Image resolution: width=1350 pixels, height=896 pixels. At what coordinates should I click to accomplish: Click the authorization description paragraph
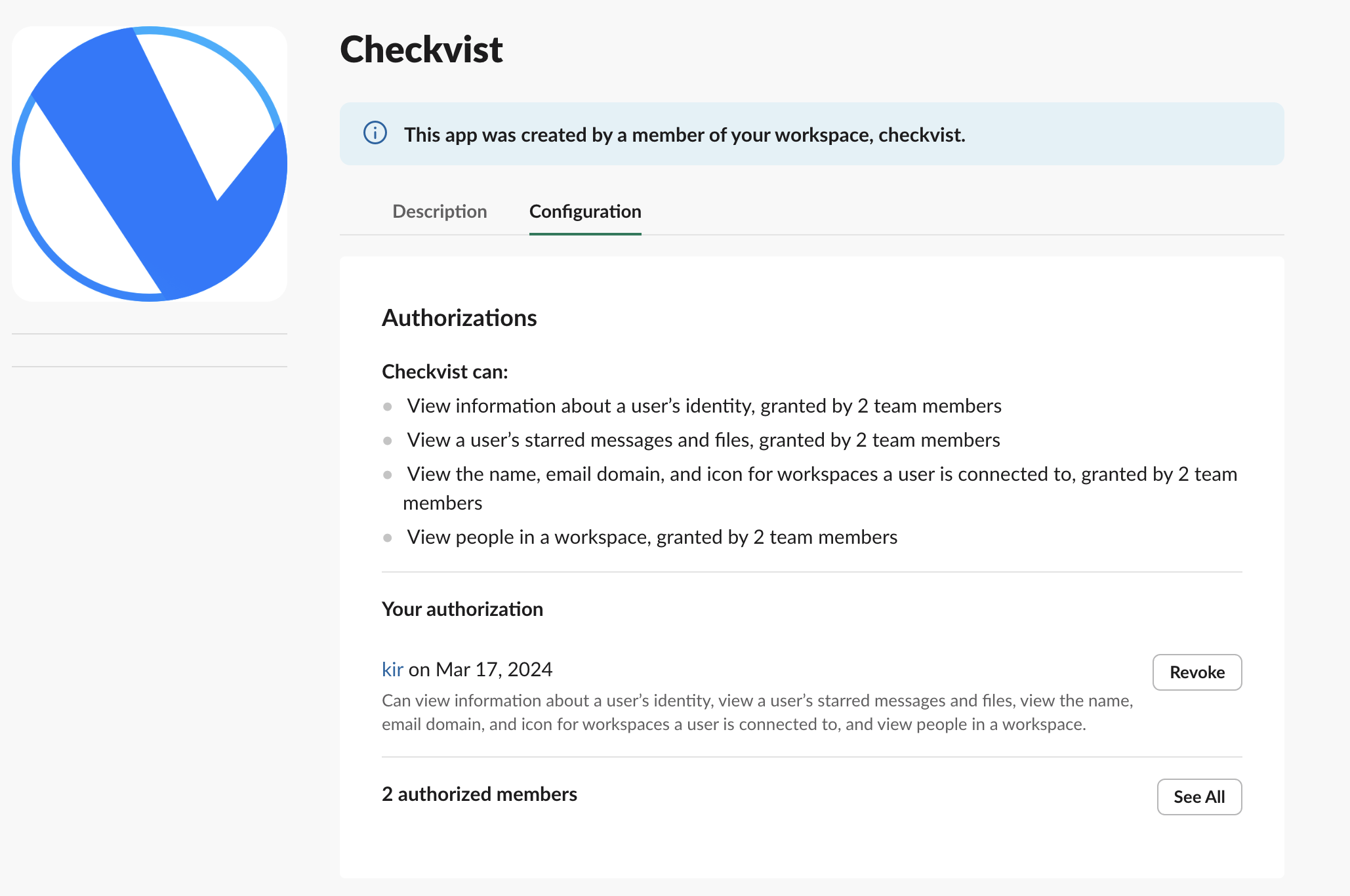tap(756, 712)
